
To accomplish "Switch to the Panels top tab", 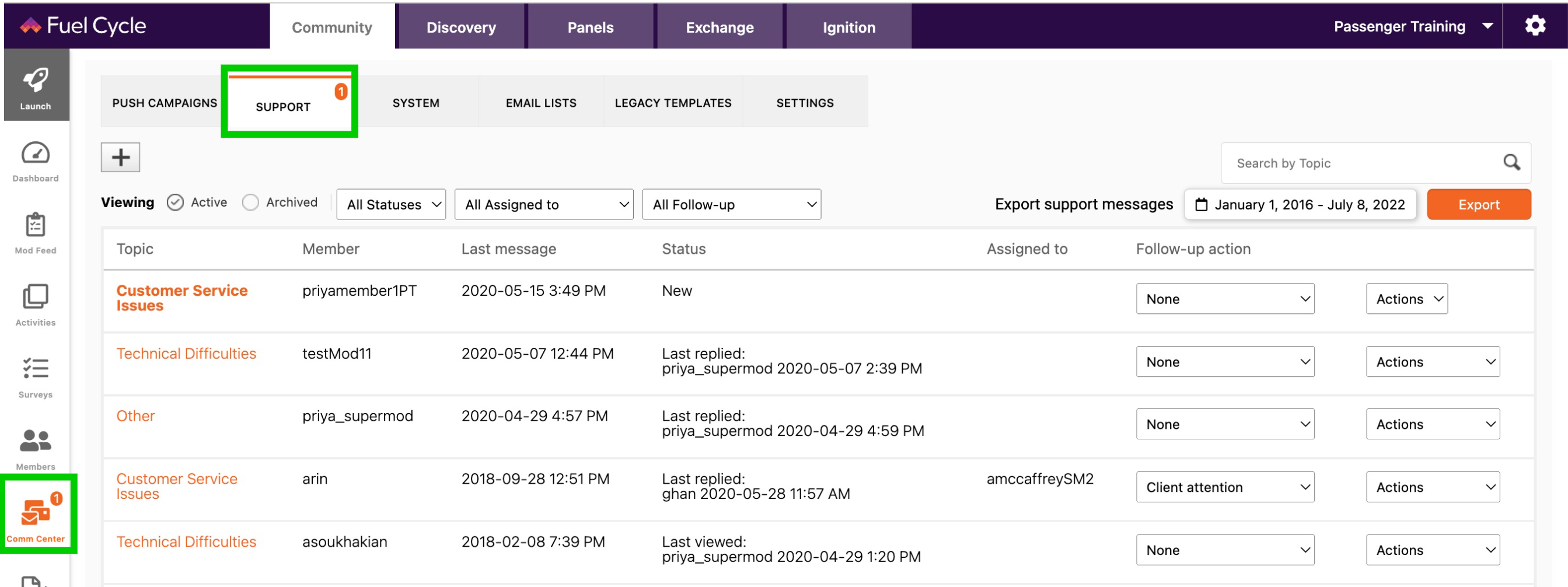I will click(590, 27).
